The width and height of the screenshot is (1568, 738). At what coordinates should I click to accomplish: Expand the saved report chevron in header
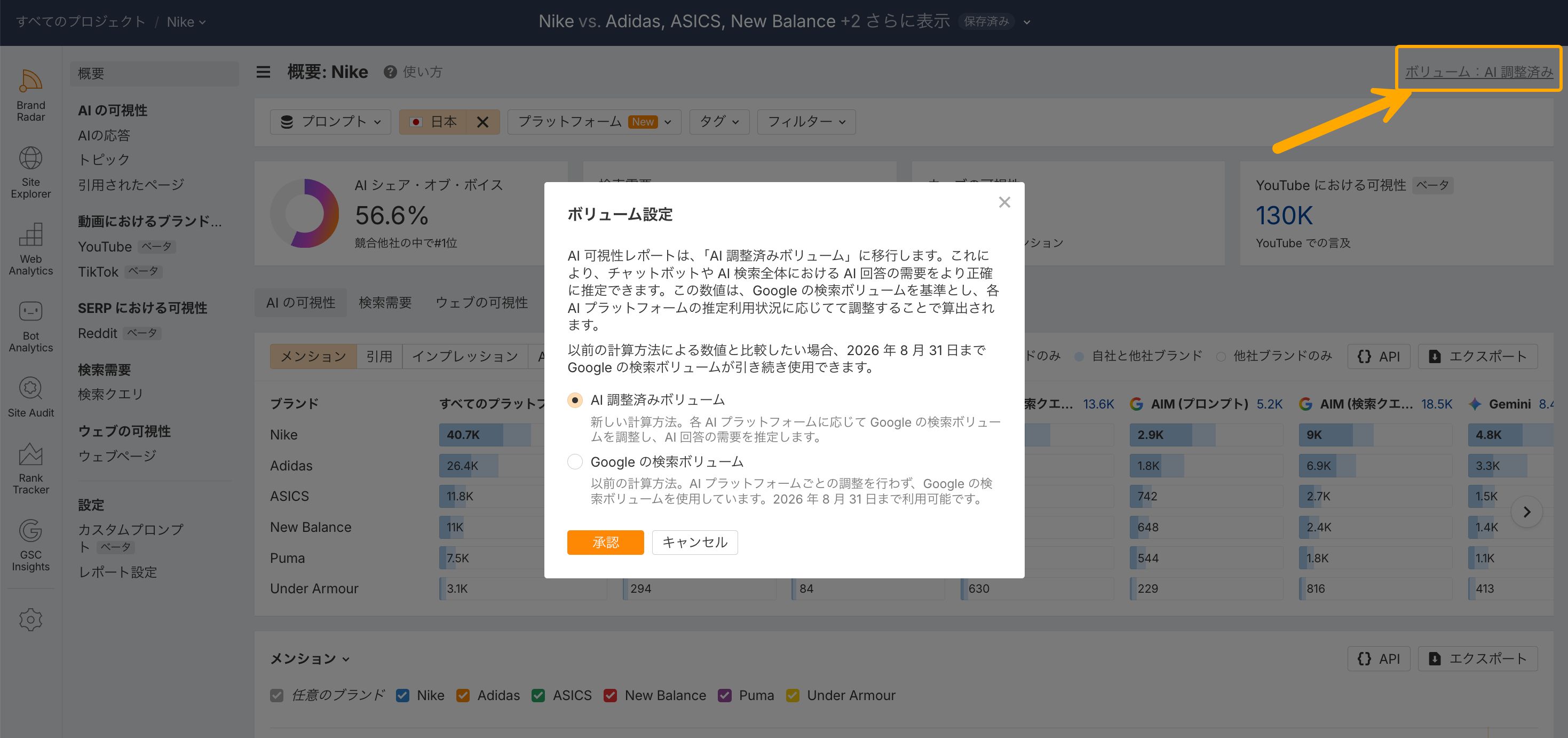pos(1027,22)
